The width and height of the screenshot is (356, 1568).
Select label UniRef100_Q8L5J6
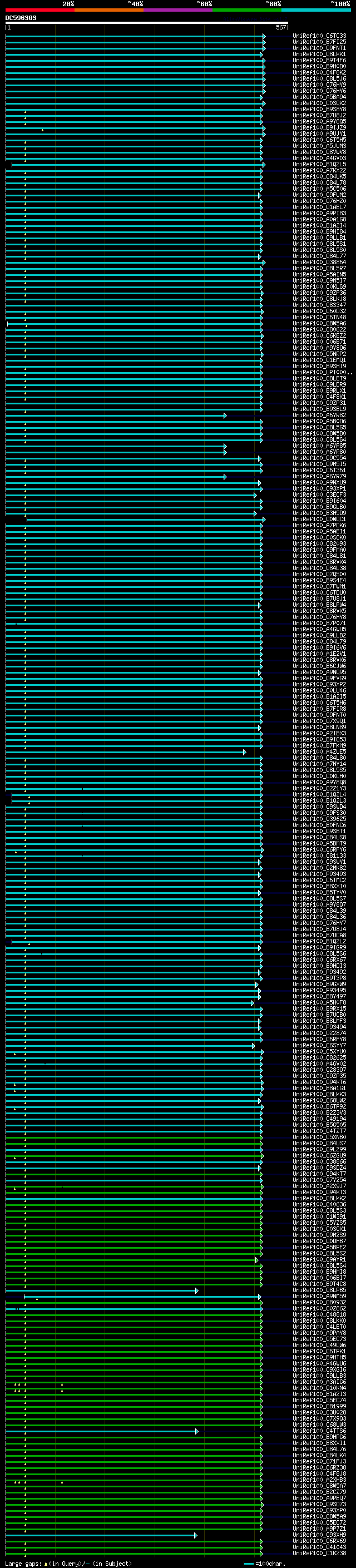tap(319, 78)
